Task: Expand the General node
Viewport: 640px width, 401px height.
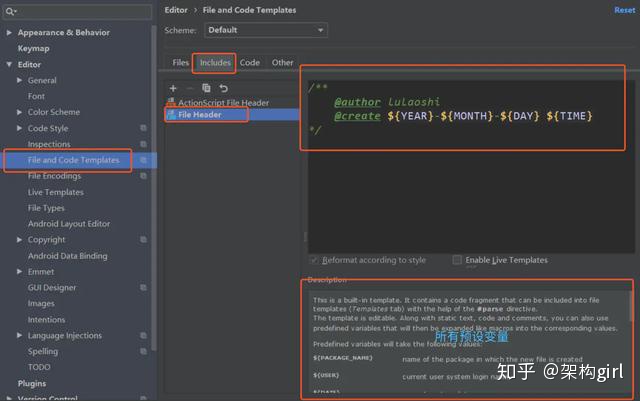Action: pos(19,80)
